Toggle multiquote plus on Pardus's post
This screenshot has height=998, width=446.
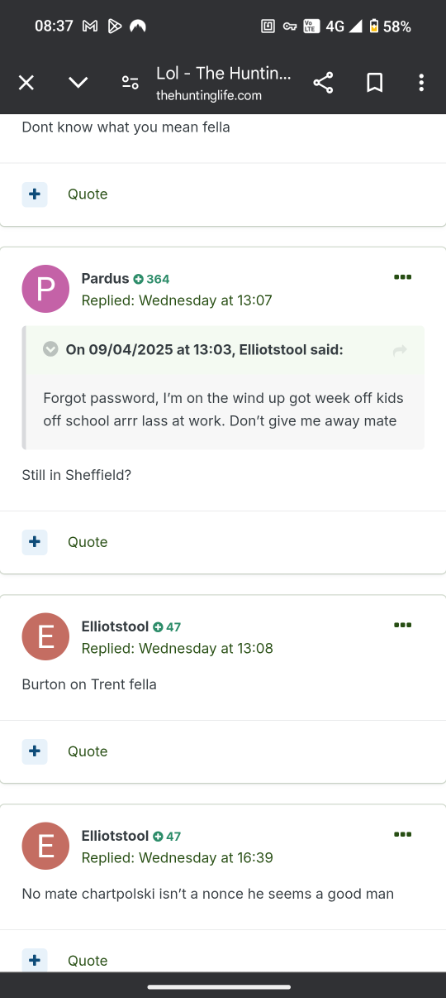(x=34, y=542)
